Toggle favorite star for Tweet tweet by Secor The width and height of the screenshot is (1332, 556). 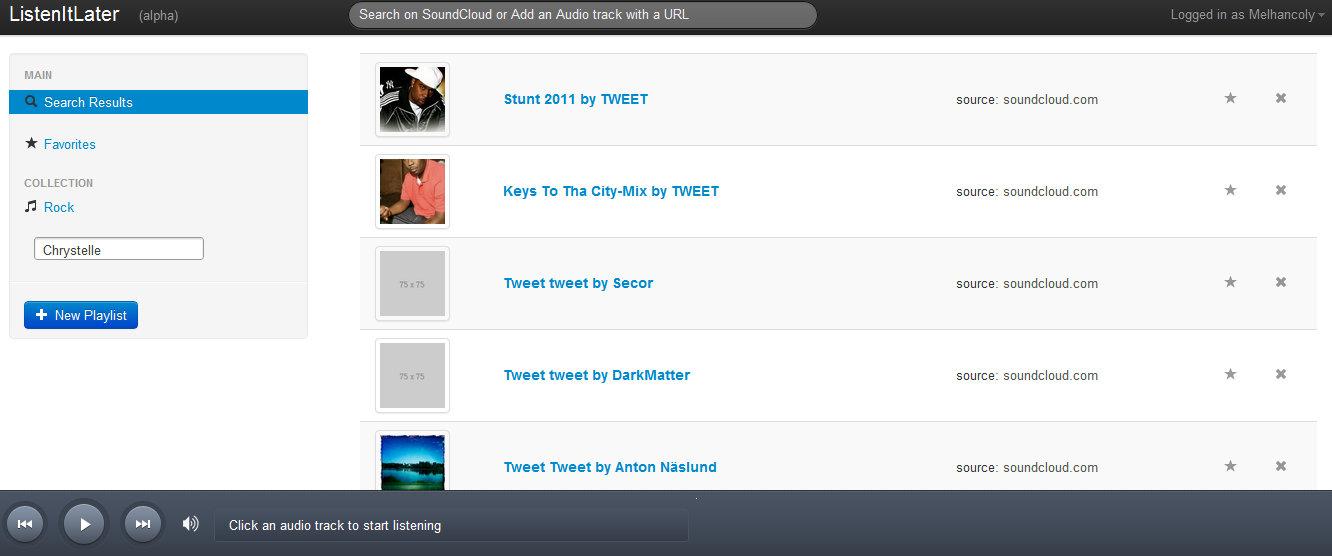(x=1230, y=282)
